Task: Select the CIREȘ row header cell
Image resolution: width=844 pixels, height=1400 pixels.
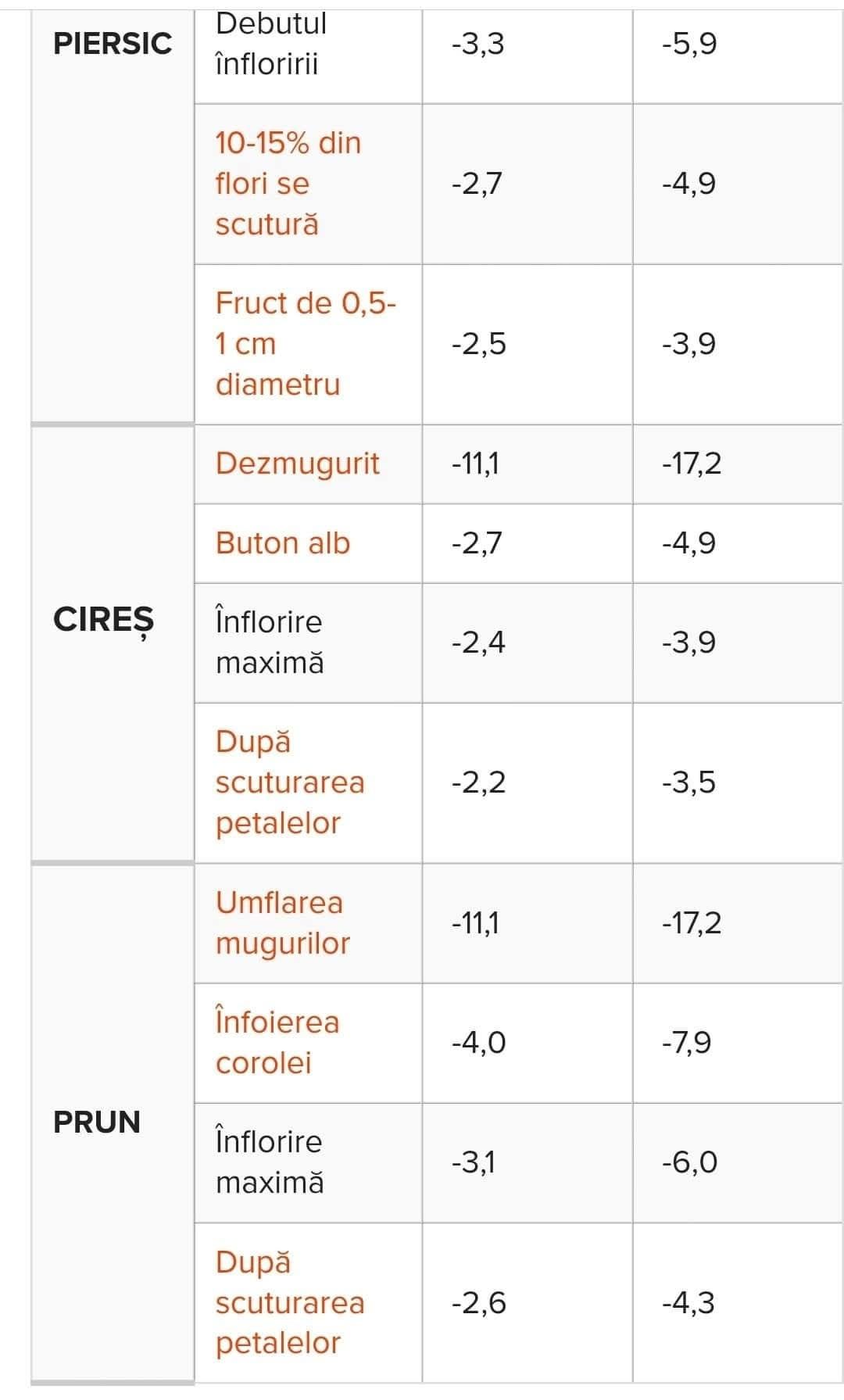Action: 104,620
